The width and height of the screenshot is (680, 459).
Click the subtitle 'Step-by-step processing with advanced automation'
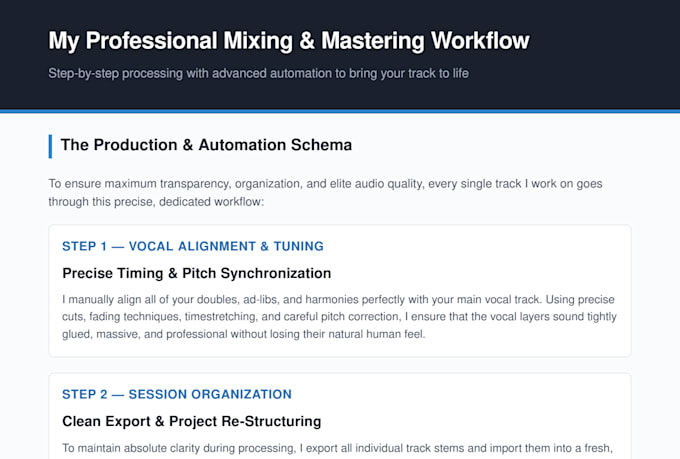click(x=258, y=73)
